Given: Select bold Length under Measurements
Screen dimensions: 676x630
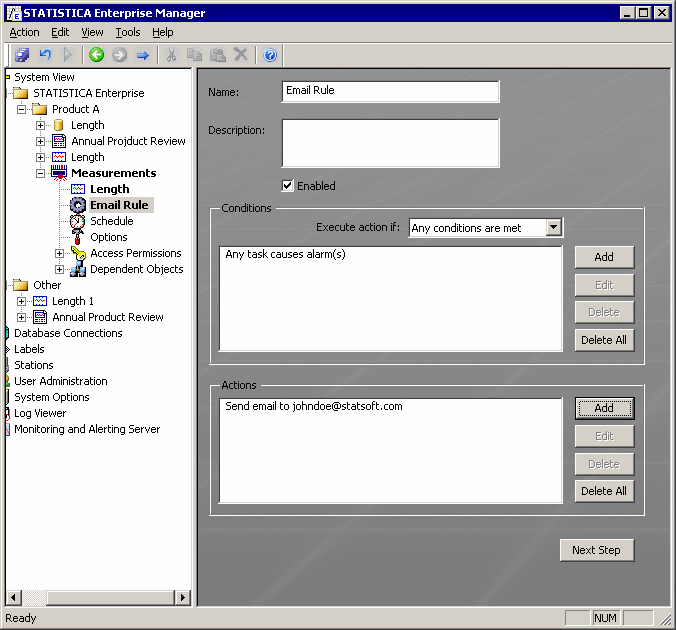Looking at the screenshot, I should click(110, 189).
